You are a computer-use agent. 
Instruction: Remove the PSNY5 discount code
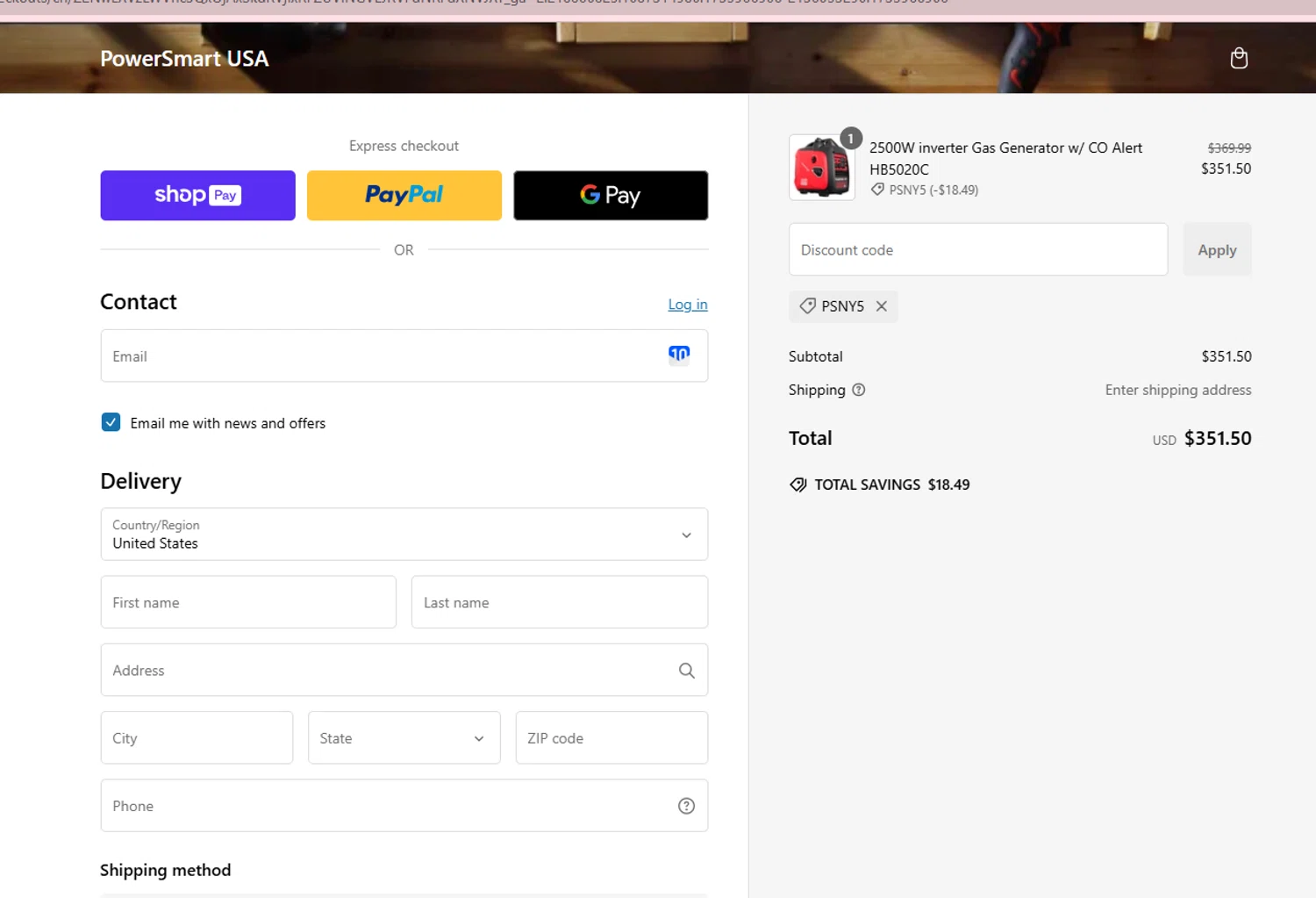882,306
